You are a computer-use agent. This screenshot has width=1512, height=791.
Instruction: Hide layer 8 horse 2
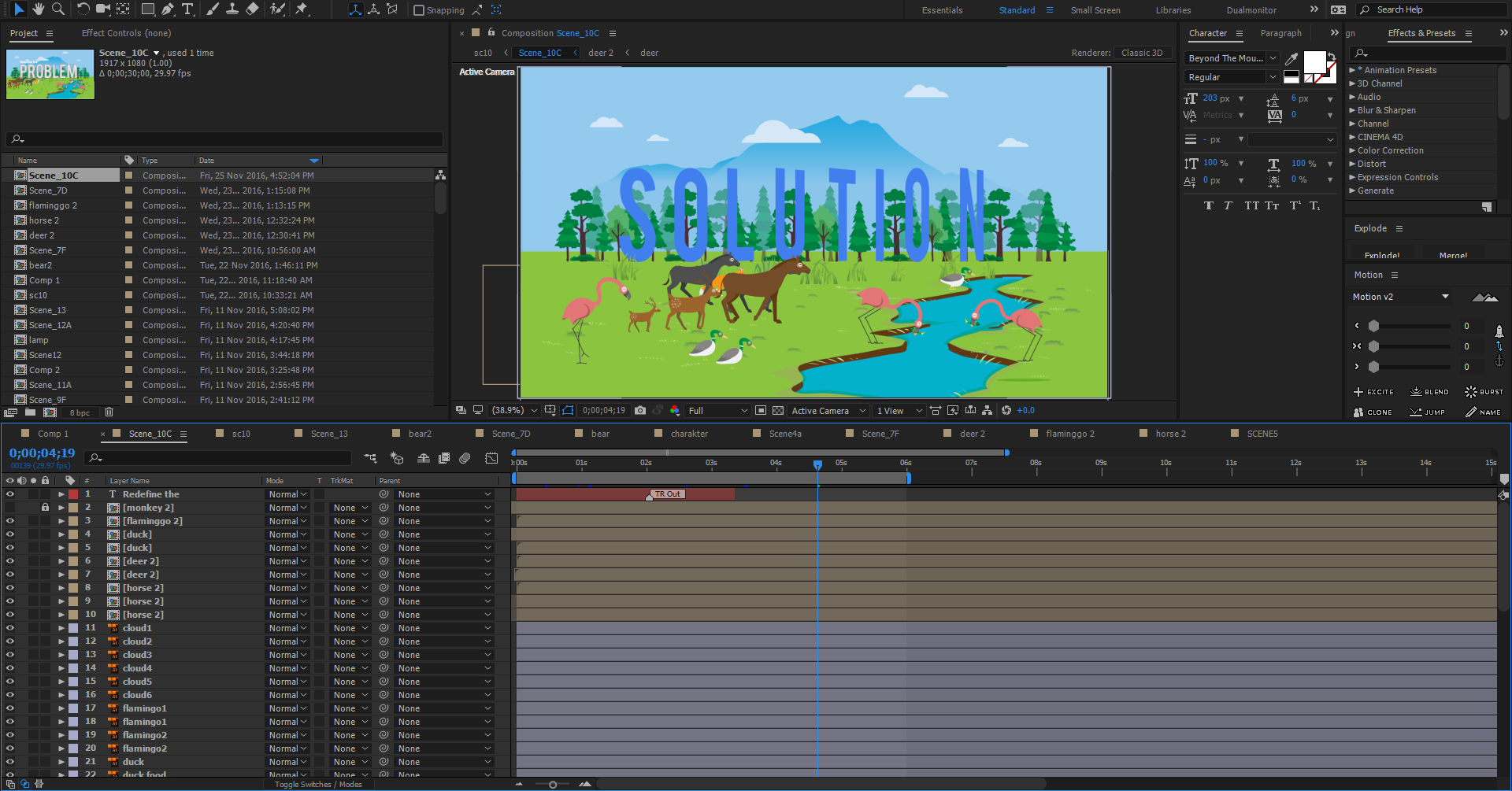(10, 588)
